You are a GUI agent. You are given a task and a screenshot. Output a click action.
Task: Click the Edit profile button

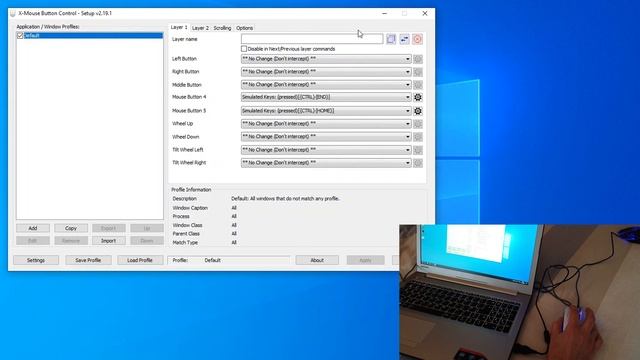coord(33,241)
